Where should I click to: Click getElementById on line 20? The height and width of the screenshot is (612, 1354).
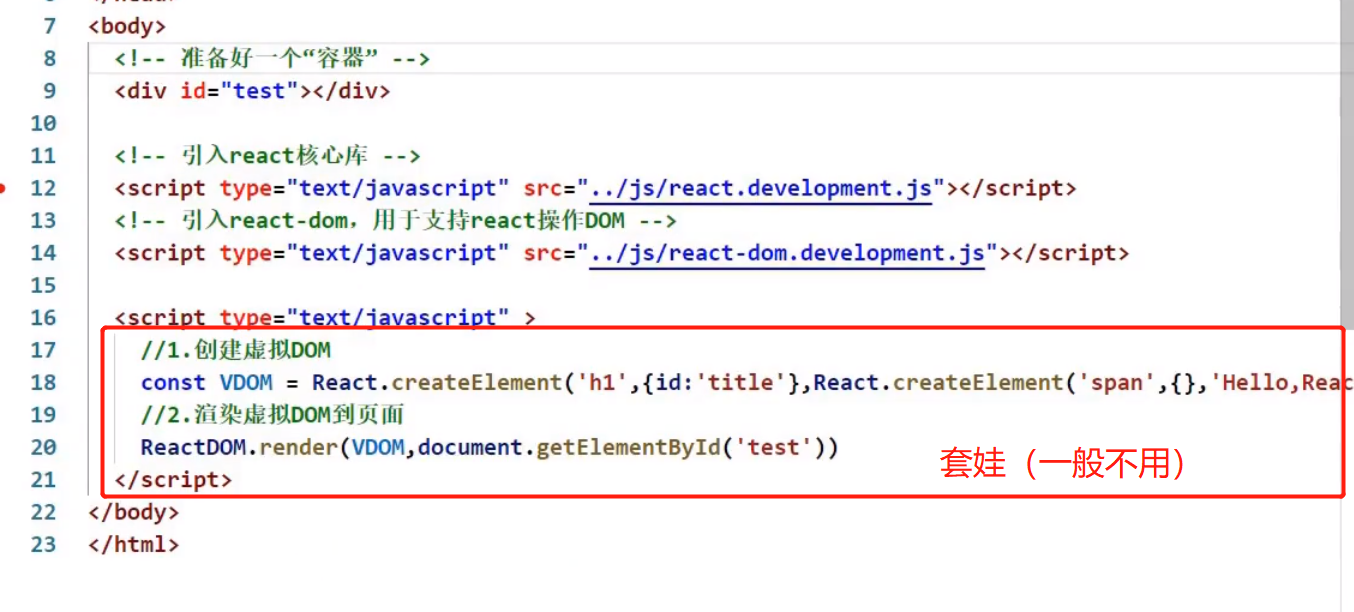[629, 447]
